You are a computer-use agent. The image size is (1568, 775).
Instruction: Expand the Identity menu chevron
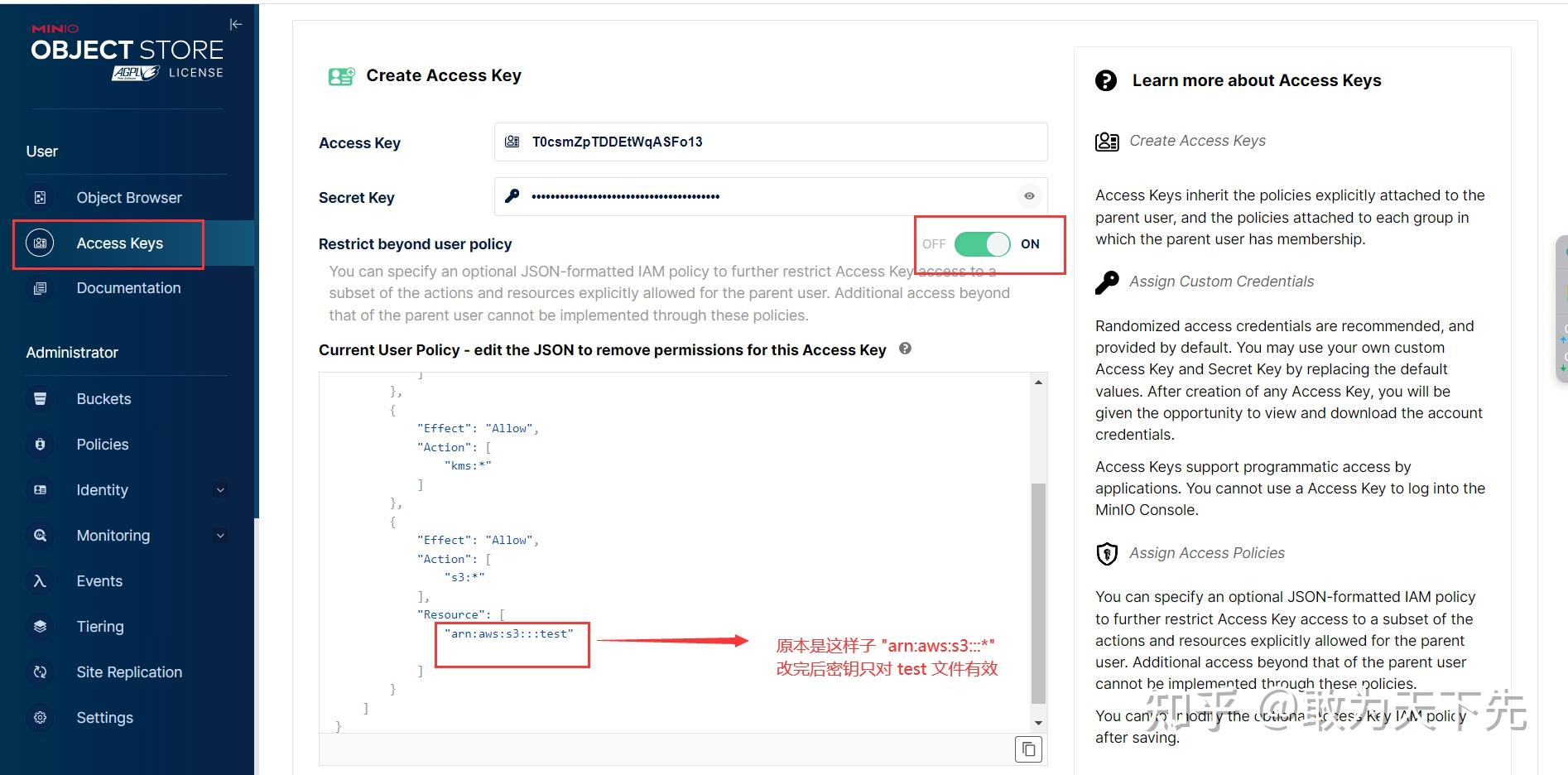point(220,490)
